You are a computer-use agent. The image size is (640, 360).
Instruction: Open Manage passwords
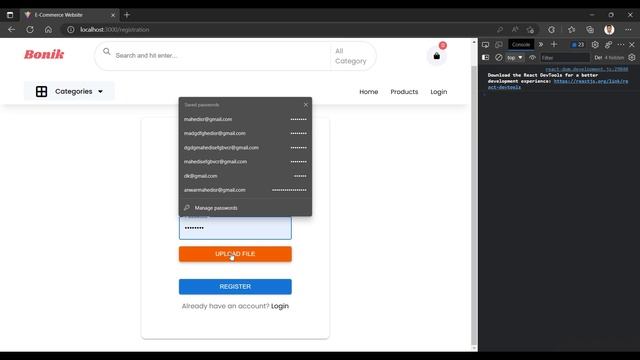pos(245,208)
